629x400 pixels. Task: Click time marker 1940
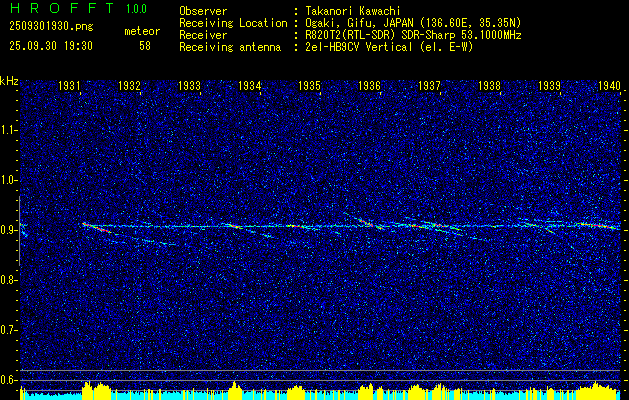coord(609,85)
